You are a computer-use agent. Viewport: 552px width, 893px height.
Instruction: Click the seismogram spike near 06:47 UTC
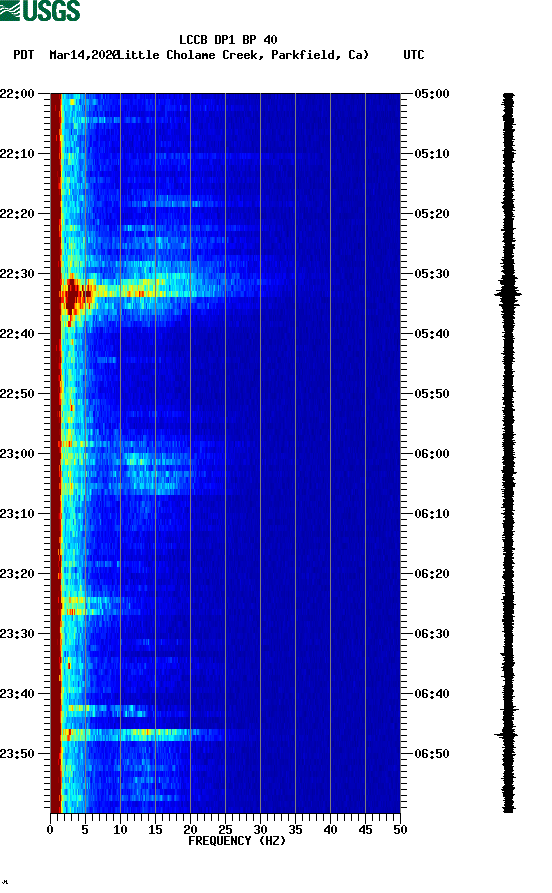pyautogui.click(x=506, y=735)
